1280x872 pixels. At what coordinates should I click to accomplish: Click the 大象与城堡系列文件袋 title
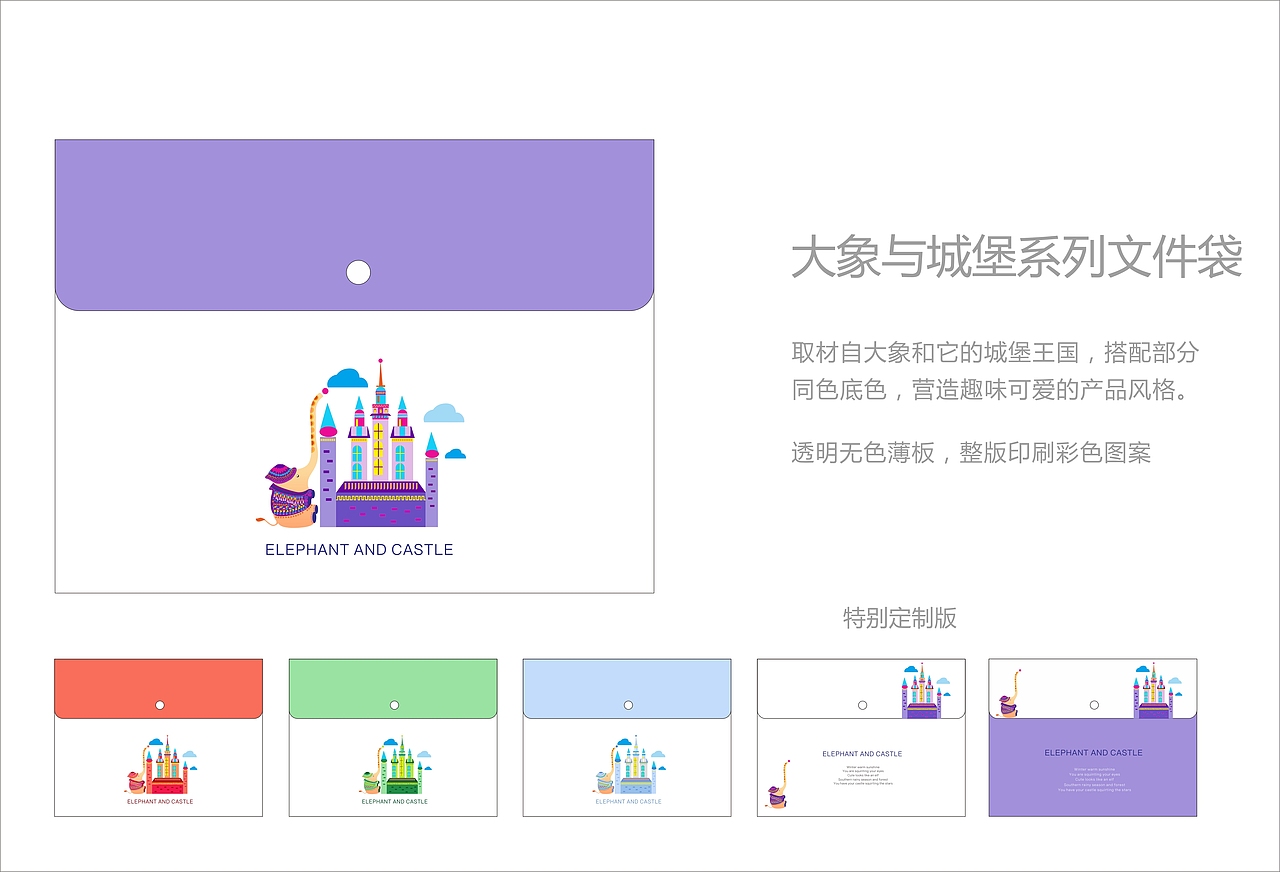click(x=1017, y=257)
